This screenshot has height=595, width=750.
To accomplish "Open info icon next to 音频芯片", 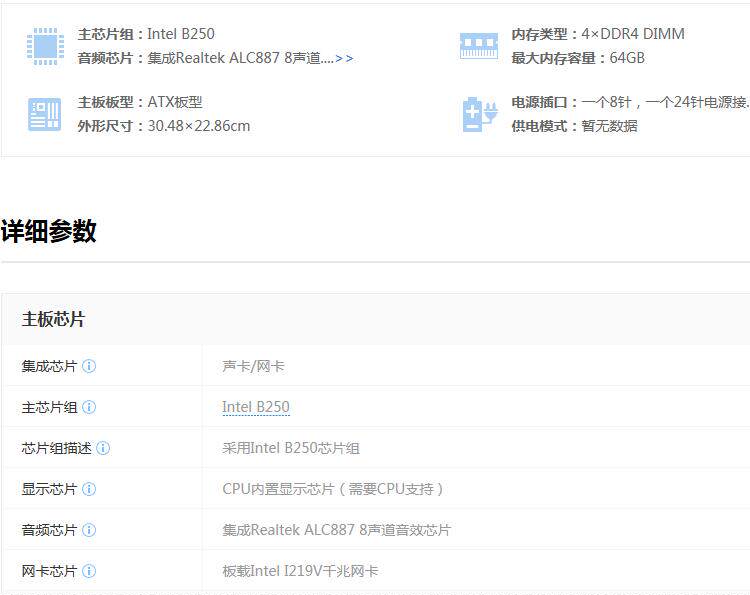I will (x=89, y=530).
